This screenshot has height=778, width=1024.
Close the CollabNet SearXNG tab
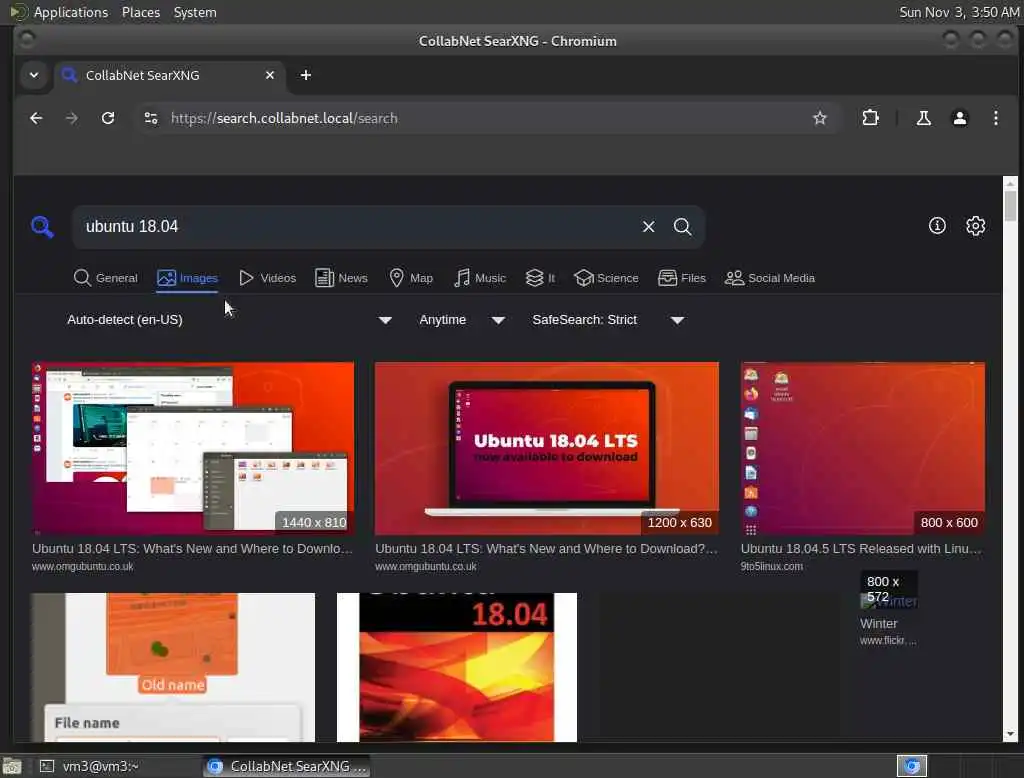(x=270, y=75)
